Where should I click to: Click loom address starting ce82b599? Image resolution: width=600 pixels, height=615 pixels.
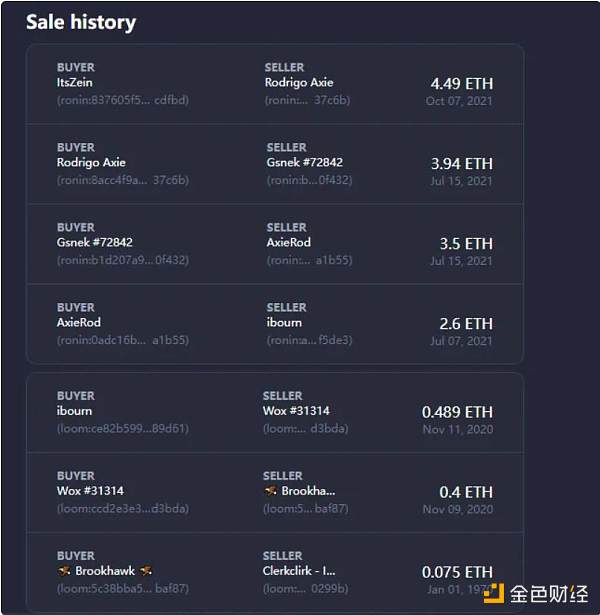coord(122,428)
